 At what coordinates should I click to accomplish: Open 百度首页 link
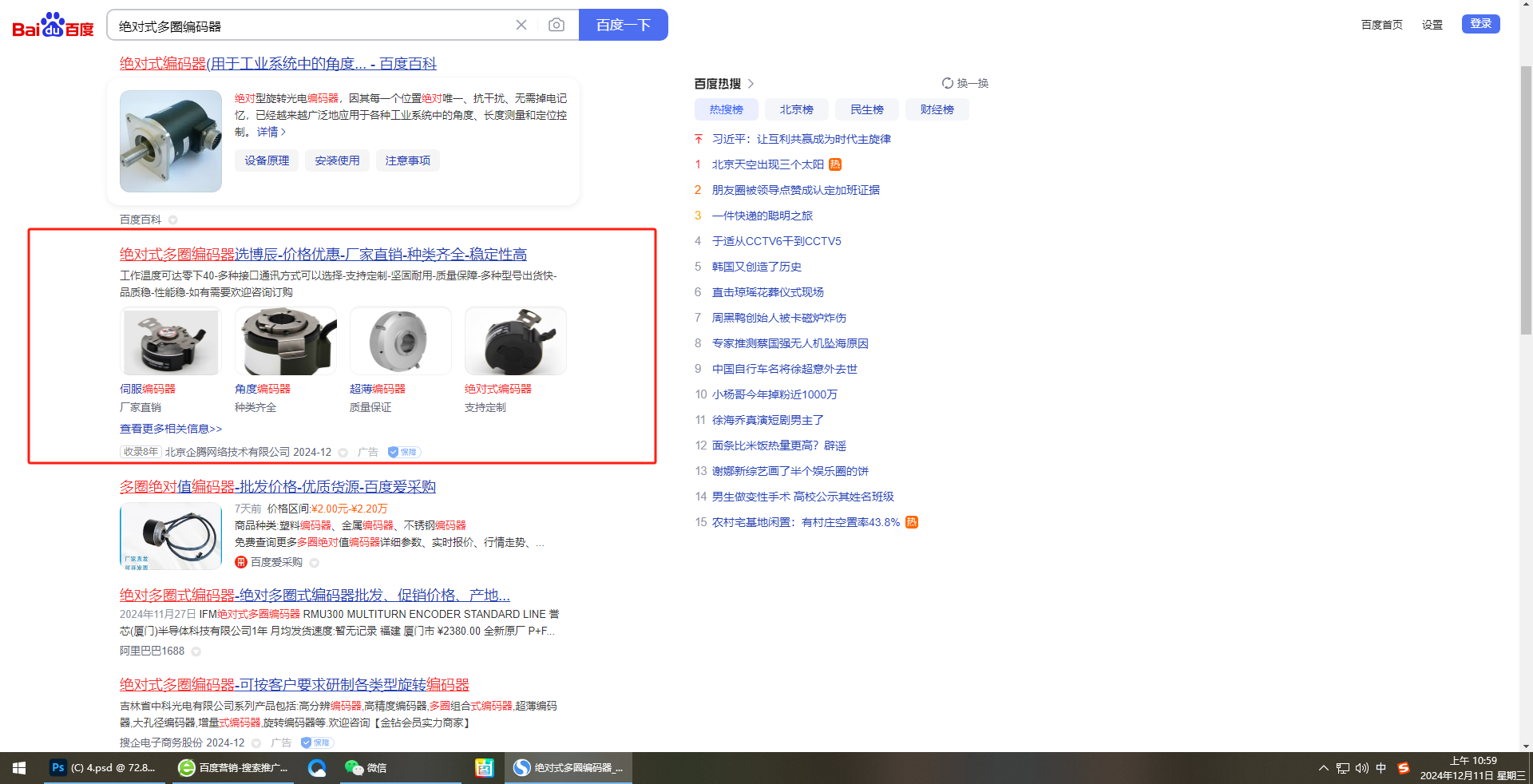click(x=1382, y=25)
